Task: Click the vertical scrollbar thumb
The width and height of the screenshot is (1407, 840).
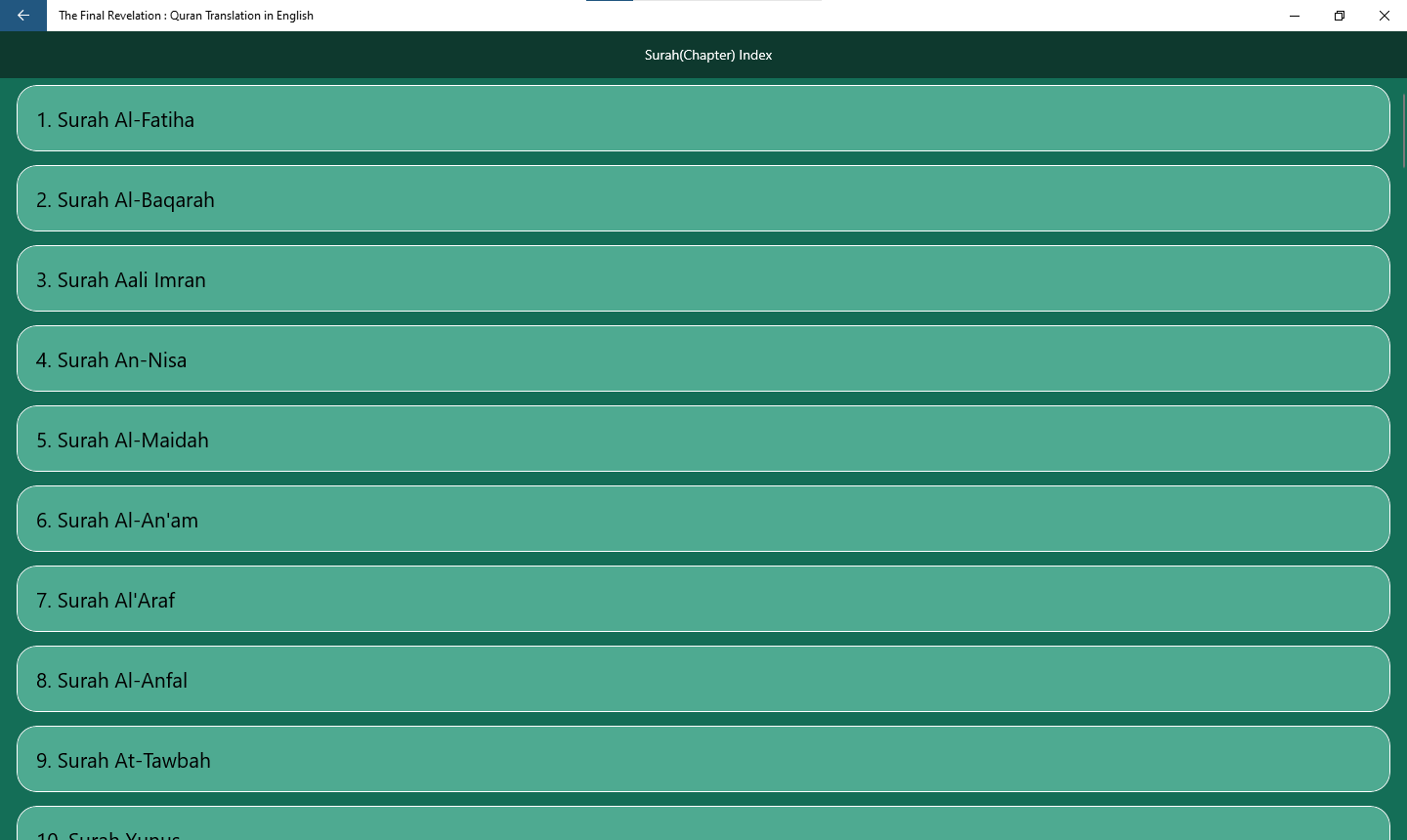Action: (1403, 130)
